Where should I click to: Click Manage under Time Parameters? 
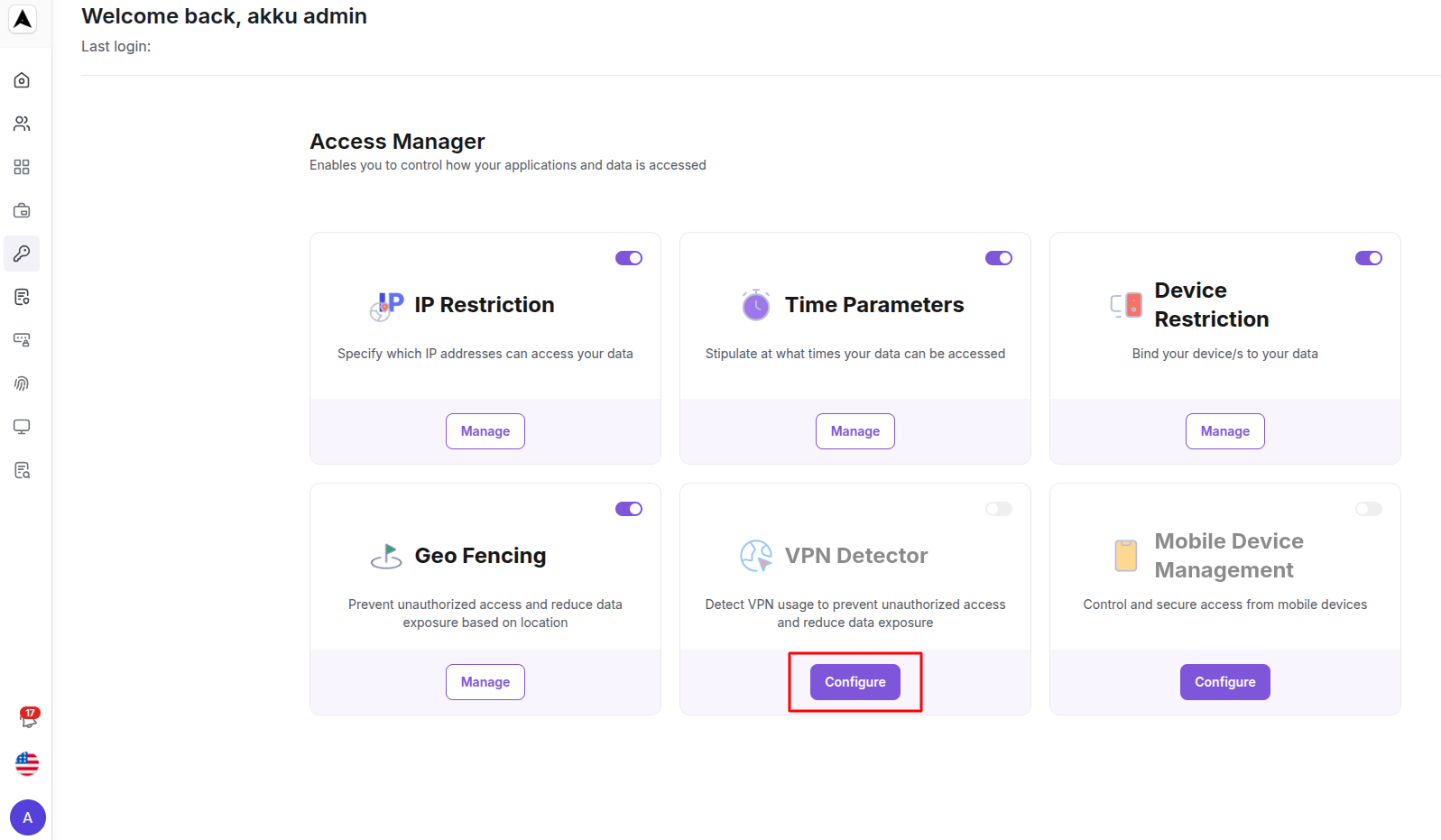[x=855, y=431]
